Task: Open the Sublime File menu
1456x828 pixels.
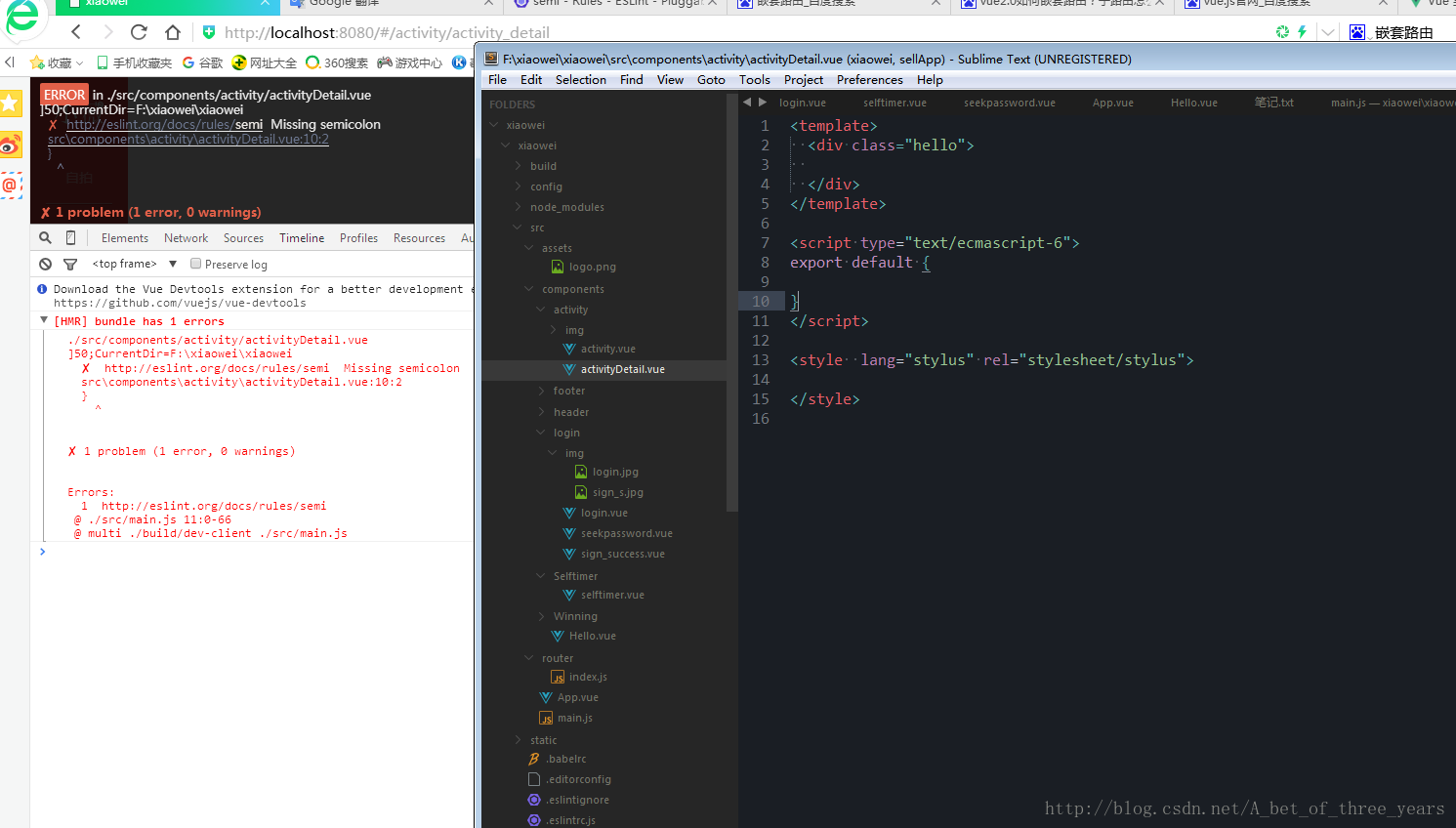Action: click(x=497, y=79)
